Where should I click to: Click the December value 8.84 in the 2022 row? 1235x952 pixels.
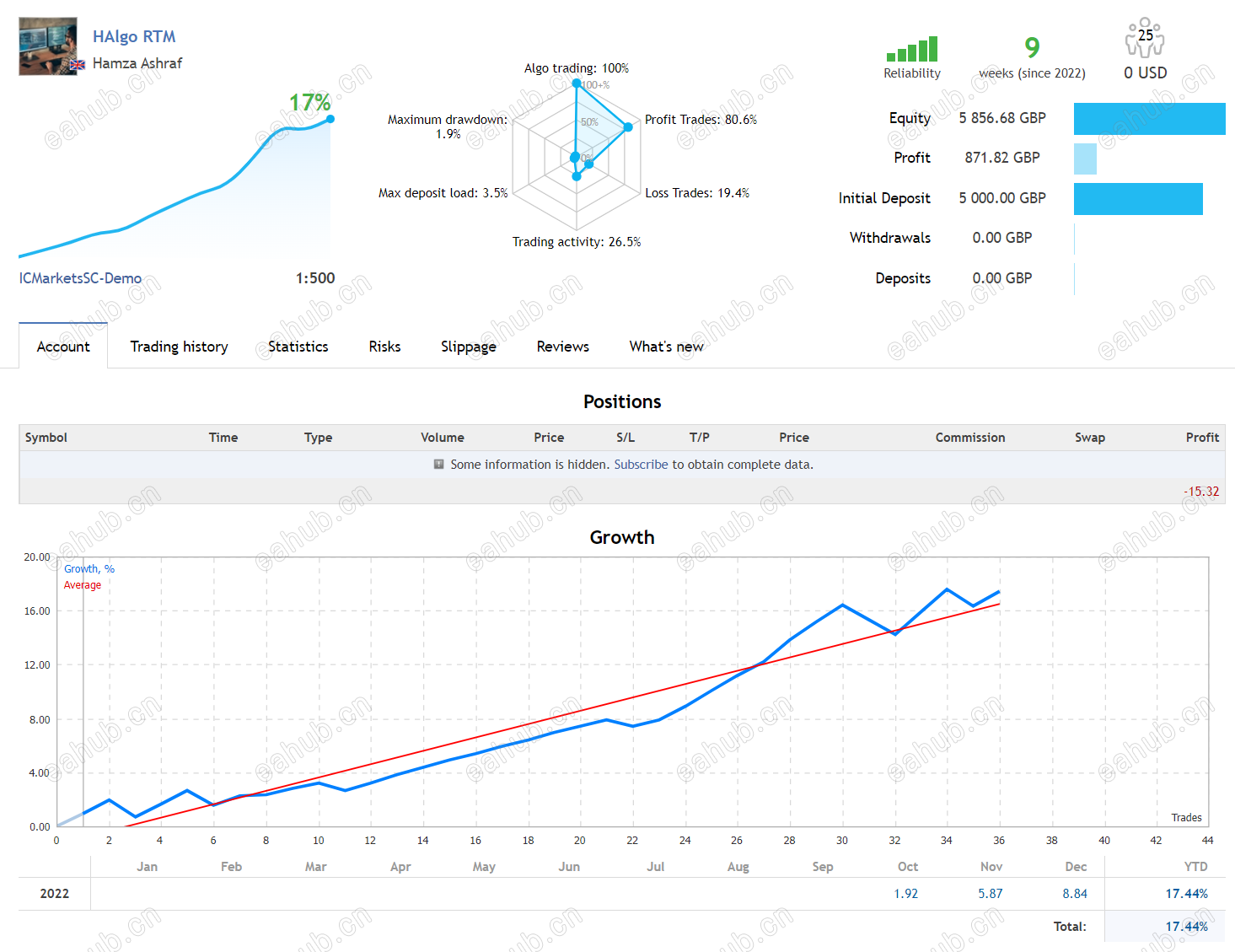coord(1075,894)
